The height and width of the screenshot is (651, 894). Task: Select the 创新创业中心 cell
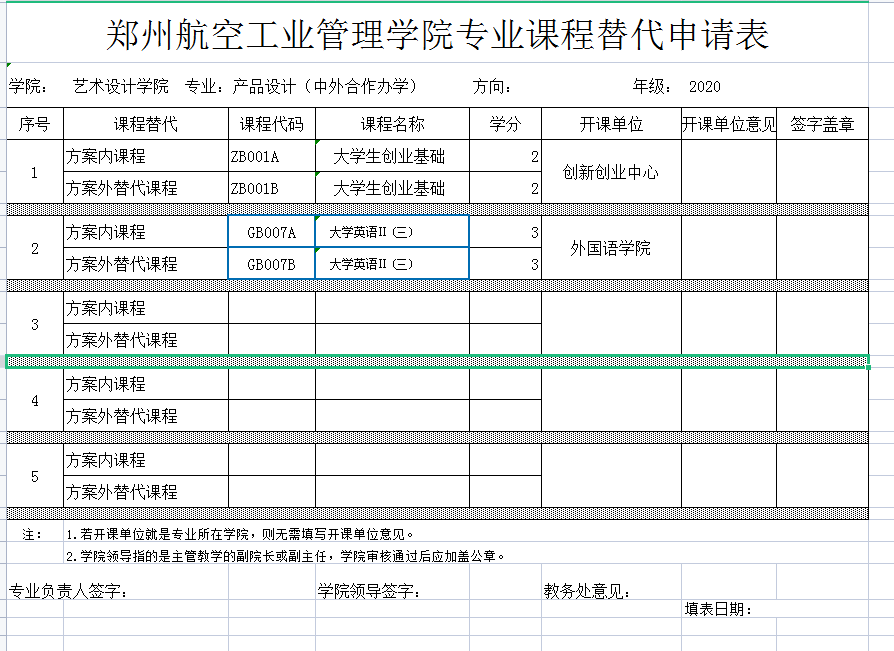pos(611,172)
